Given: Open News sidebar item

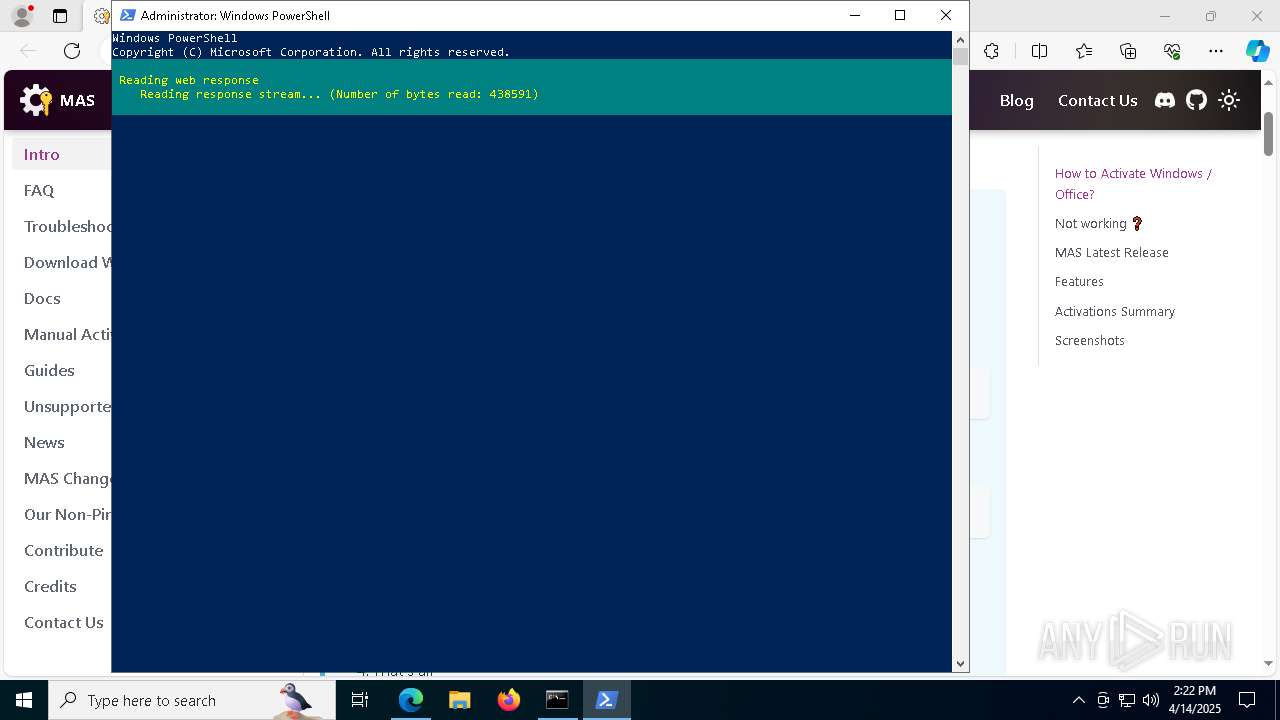Looking at the screenshot, I should (x=44, y=442).
